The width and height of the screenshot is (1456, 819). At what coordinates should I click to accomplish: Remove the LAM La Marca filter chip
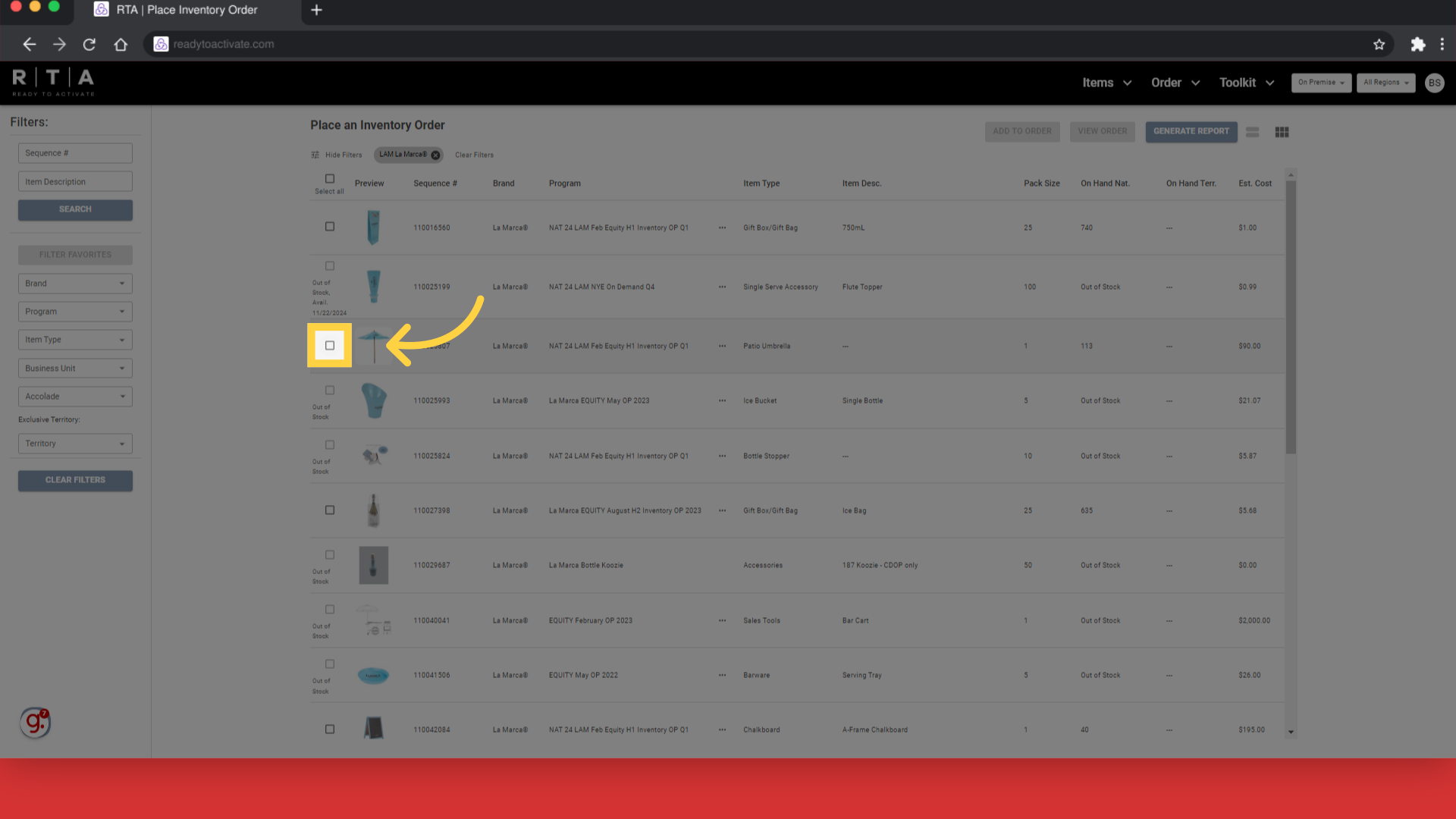[x=436, y=155]
